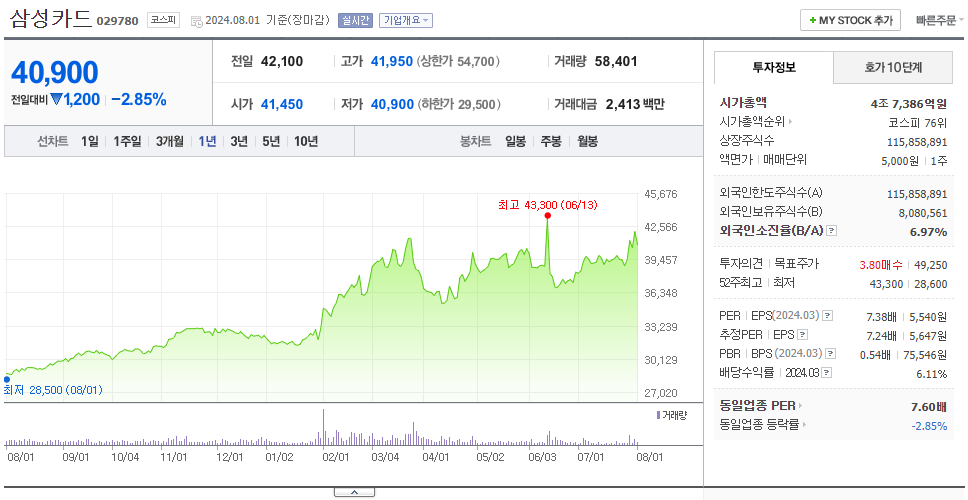Click the 거래량 value 58,401

[615, 62]
